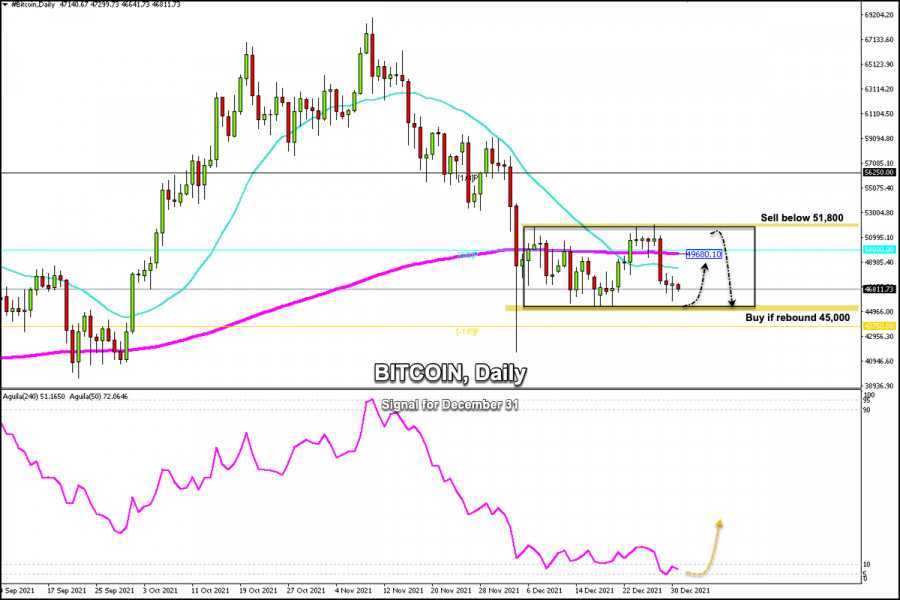Click the 48985.40 price axis label
The image size is (900, 600).
pos(879,262)
